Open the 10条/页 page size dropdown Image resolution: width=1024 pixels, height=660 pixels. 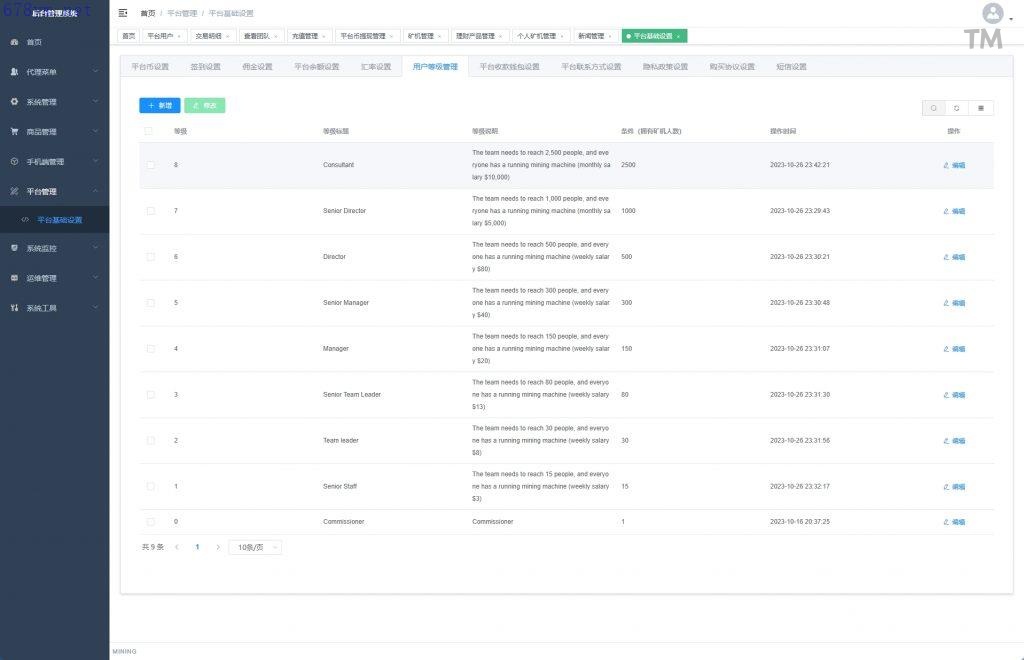coord(255,547)
